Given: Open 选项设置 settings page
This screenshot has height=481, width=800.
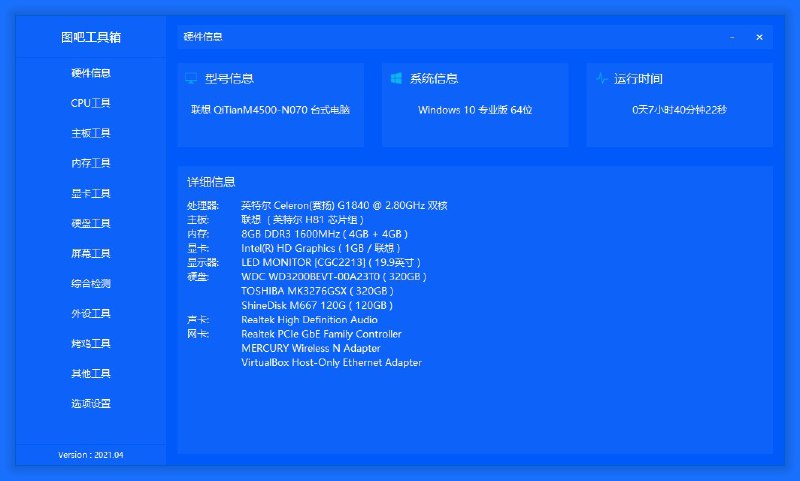Looking at the screenshot, I should coord(91,403).
